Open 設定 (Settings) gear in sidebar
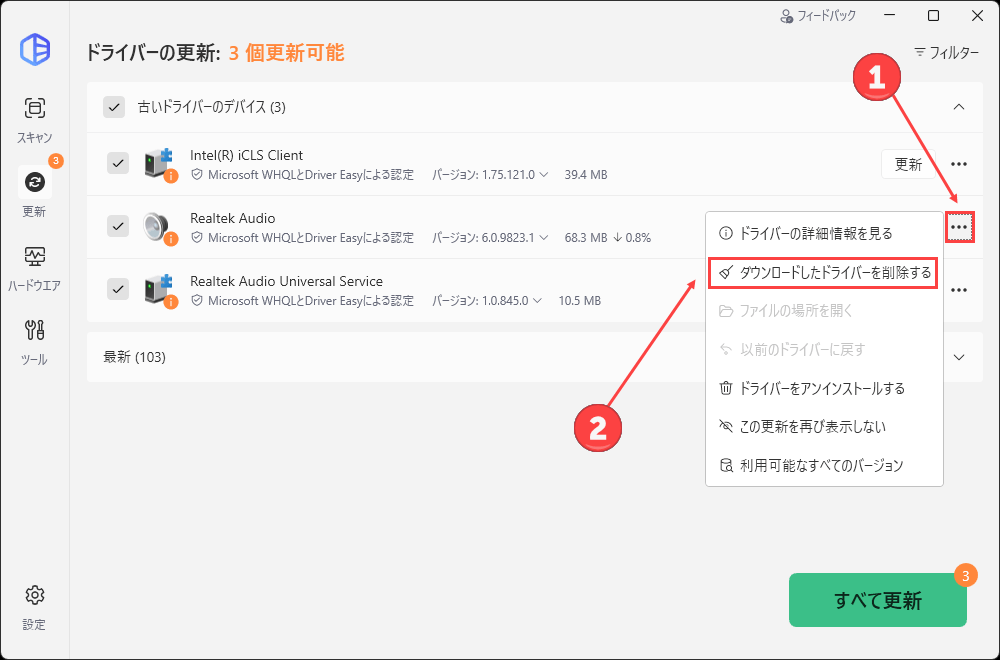 (34, 607)
